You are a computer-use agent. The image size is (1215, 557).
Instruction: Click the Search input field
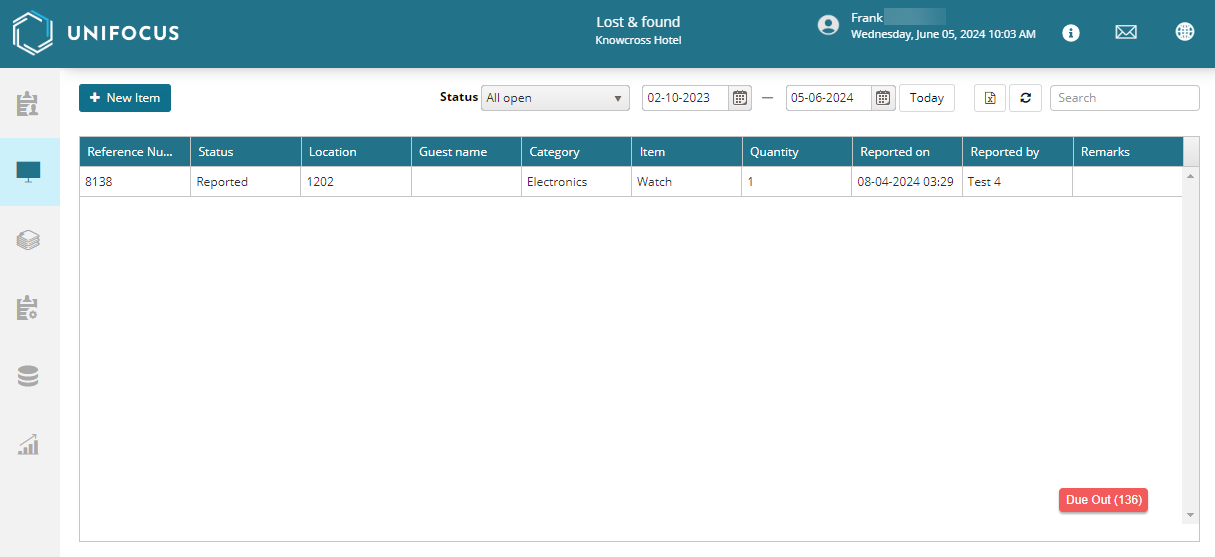pyautogui.click(x=1125, y=98)
